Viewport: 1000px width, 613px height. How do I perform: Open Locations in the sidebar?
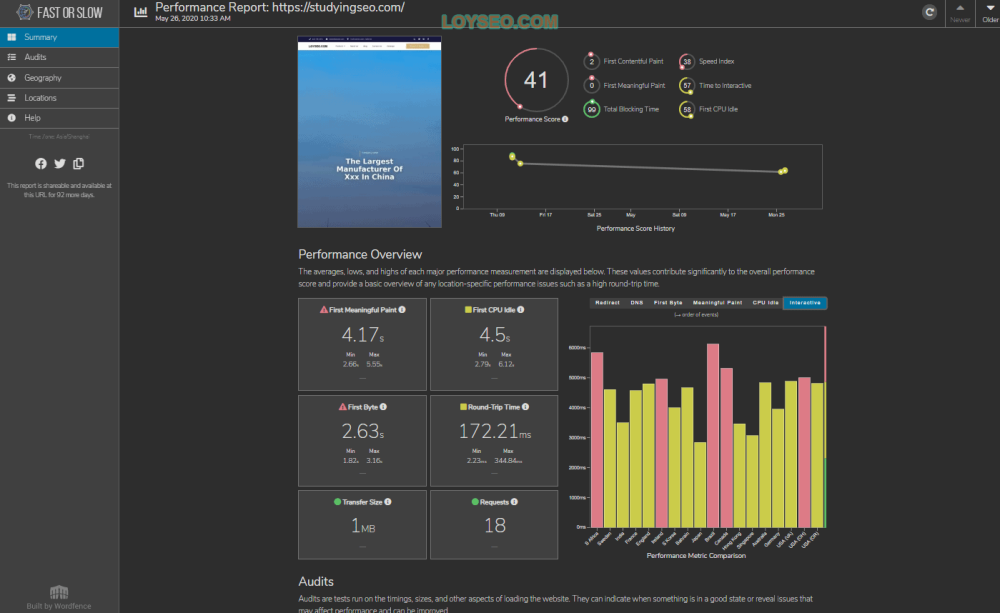(x=59, y=98)
